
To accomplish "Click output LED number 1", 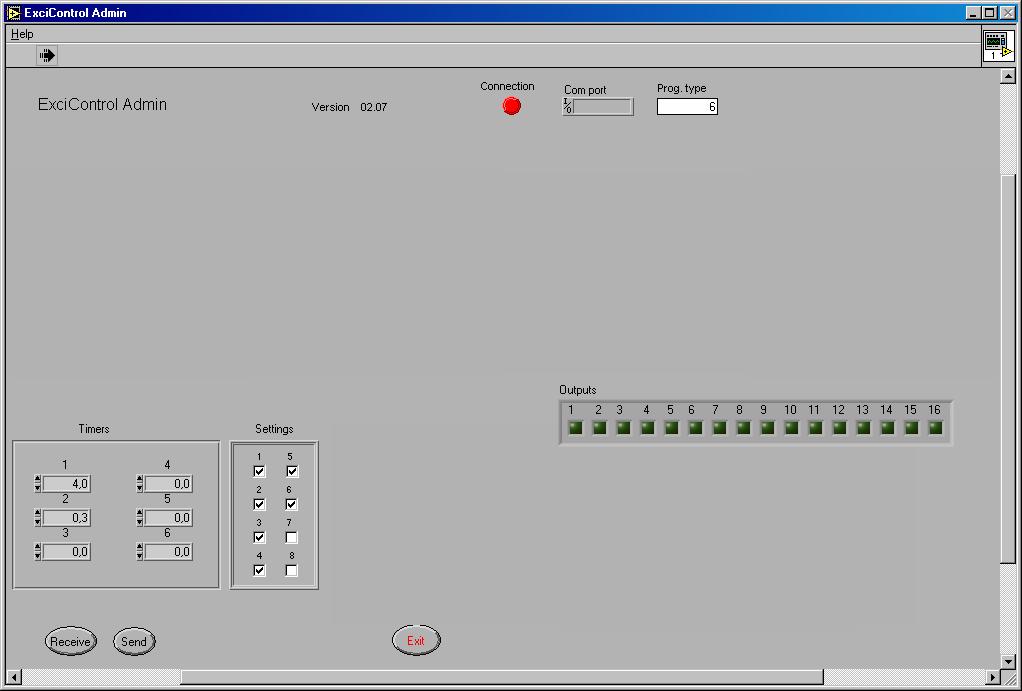I will (x=576, y=428).
